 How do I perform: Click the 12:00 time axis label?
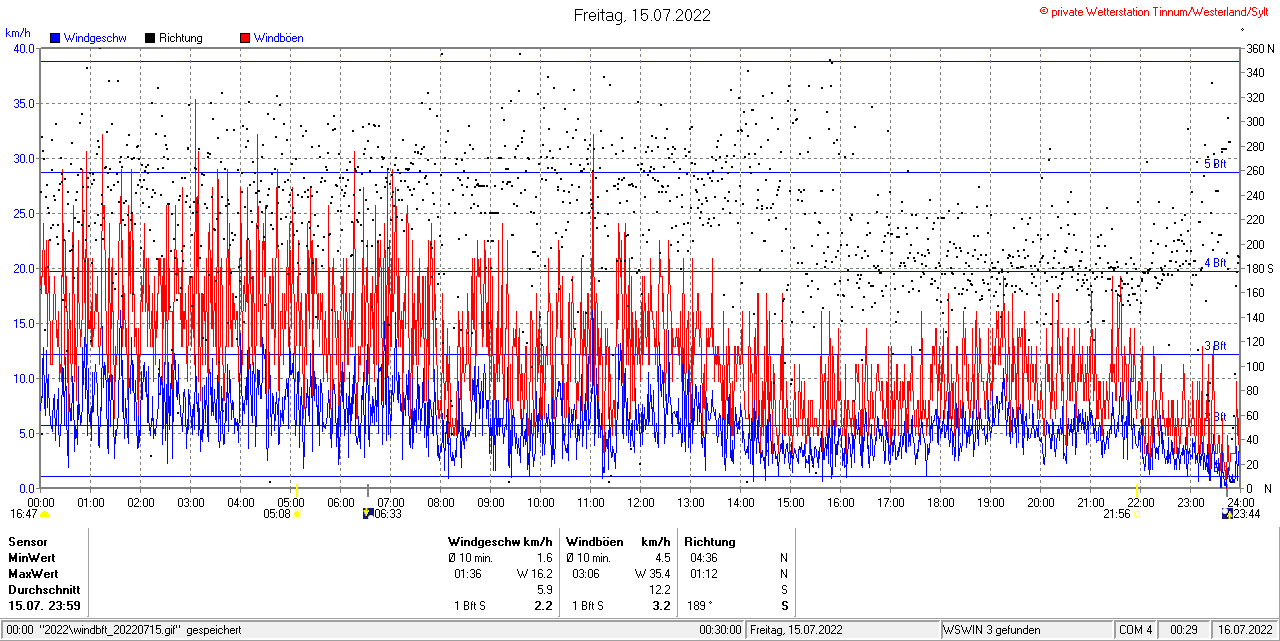click(641, 502)
